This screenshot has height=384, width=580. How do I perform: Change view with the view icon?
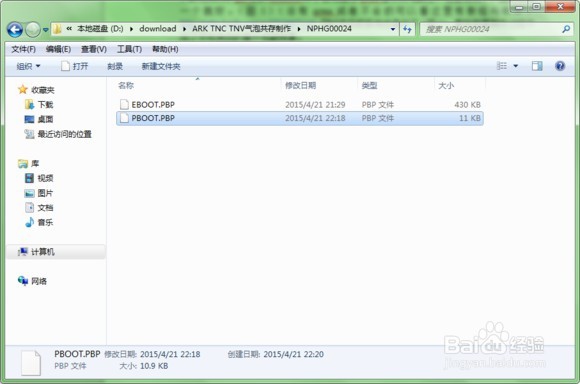click(502, 66)
